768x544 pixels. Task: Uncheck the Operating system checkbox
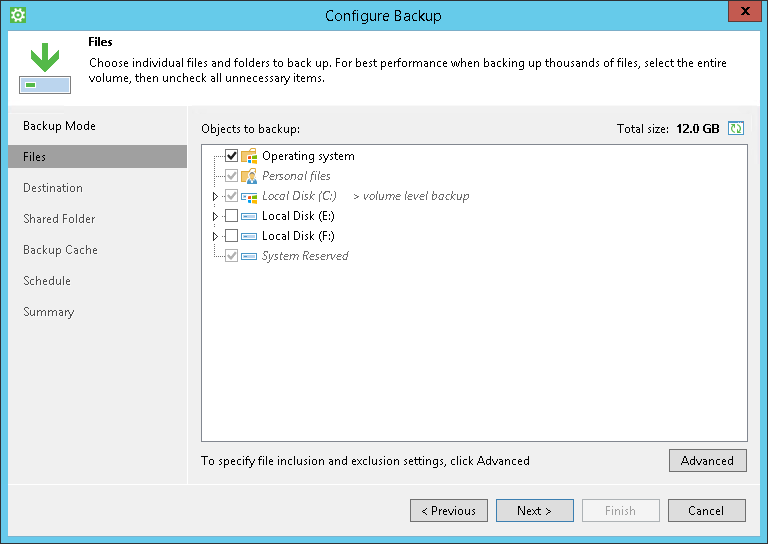coord(232,156)
